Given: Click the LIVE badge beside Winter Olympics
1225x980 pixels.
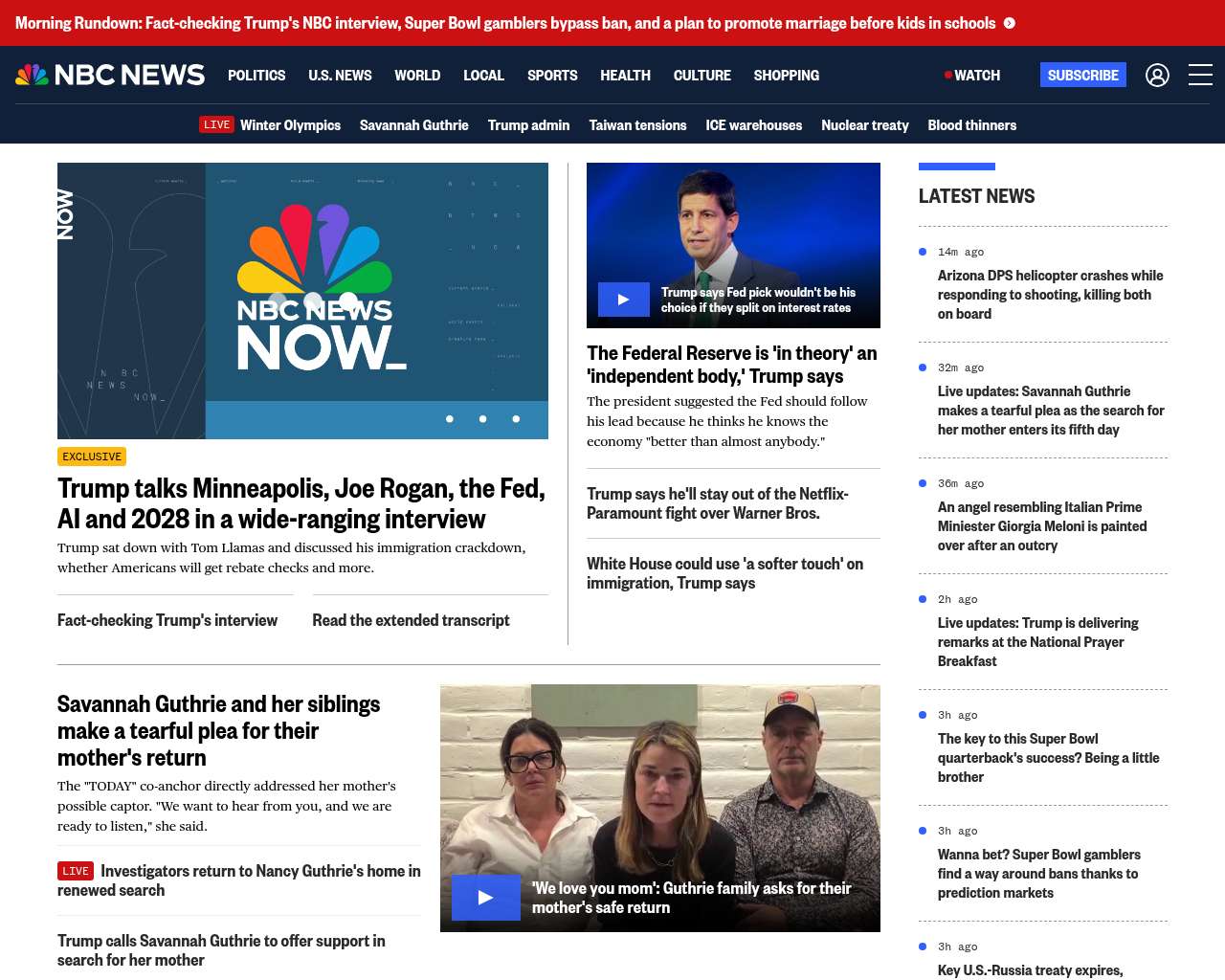Looking at the screenshot, I should 216,124.
